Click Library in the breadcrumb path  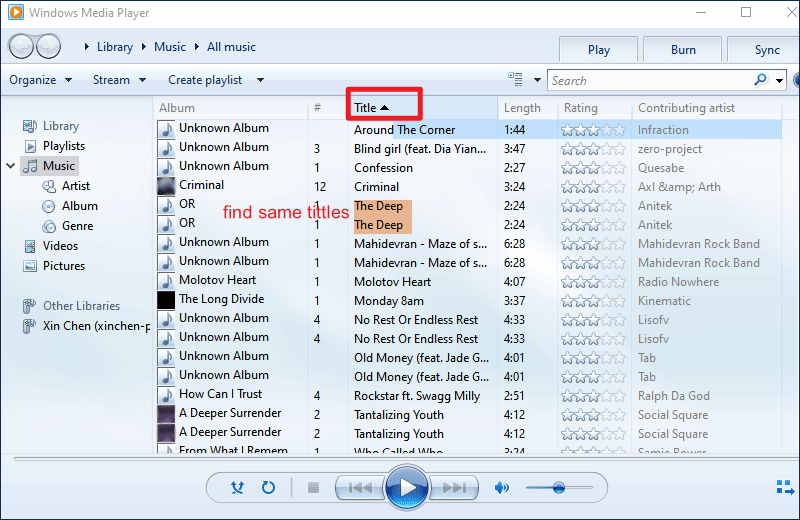pyautogui.click(x=115, y=47)
